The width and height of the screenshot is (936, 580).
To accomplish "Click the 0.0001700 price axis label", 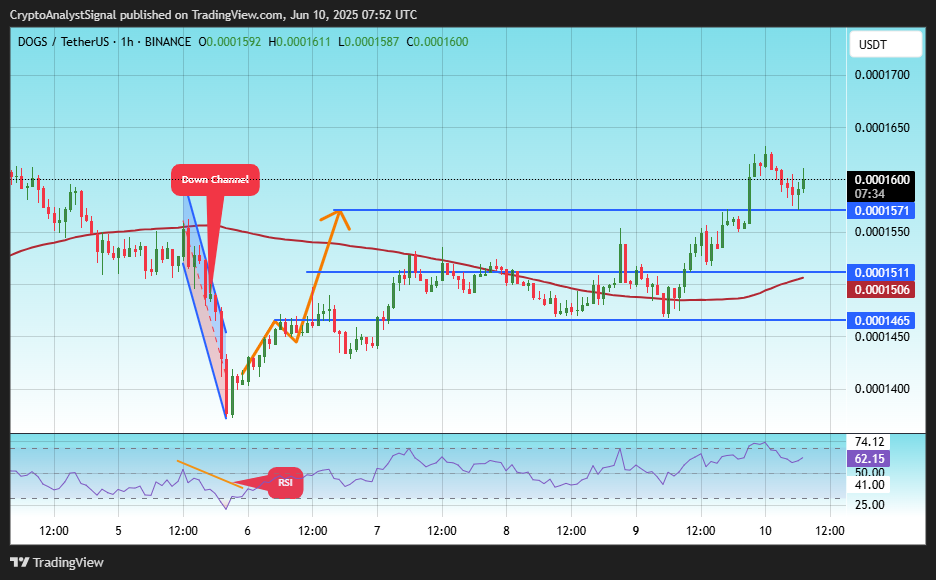I will click(x=882, y=75).
